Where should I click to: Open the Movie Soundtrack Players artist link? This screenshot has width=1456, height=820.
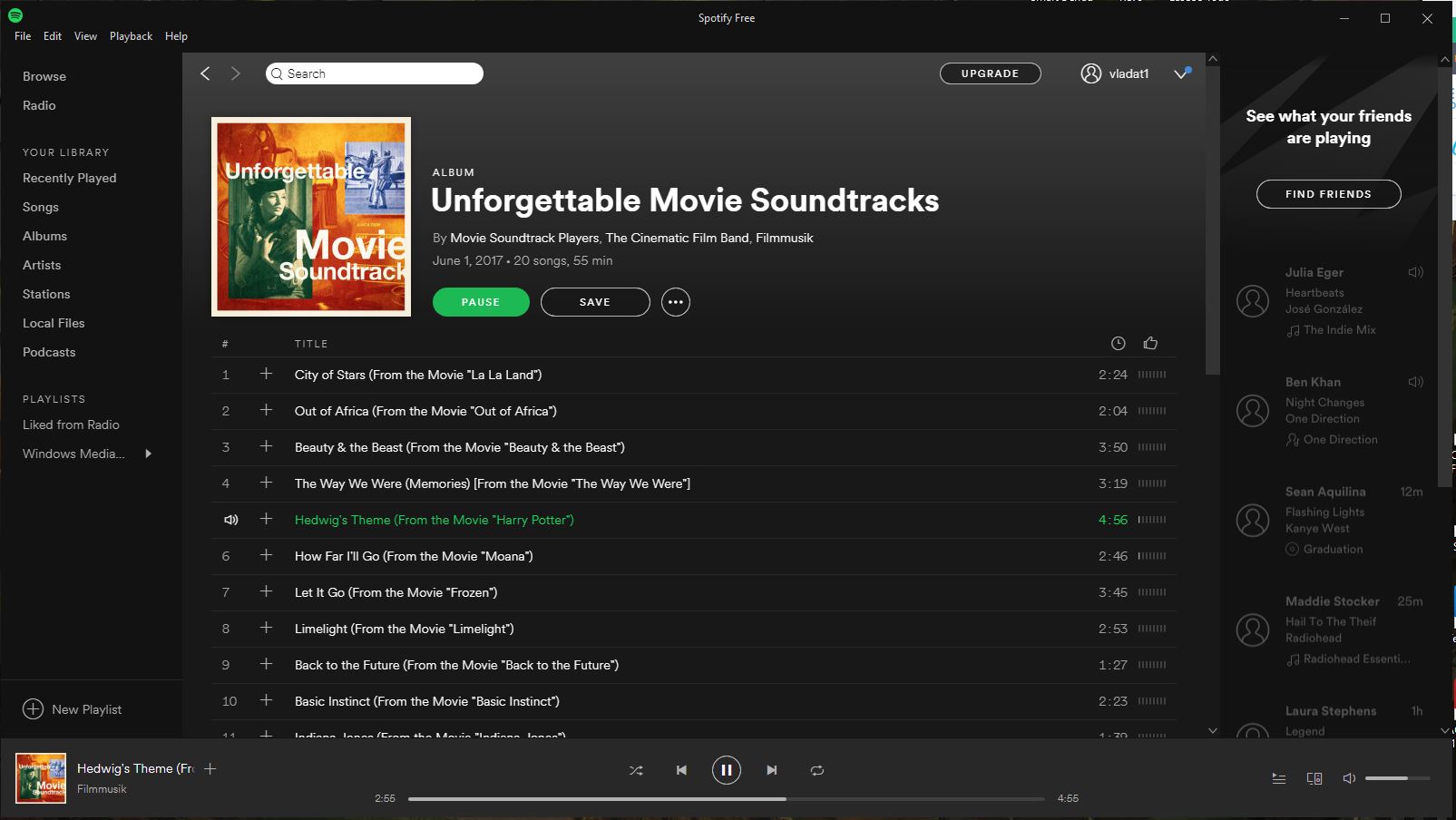(524, 238)
